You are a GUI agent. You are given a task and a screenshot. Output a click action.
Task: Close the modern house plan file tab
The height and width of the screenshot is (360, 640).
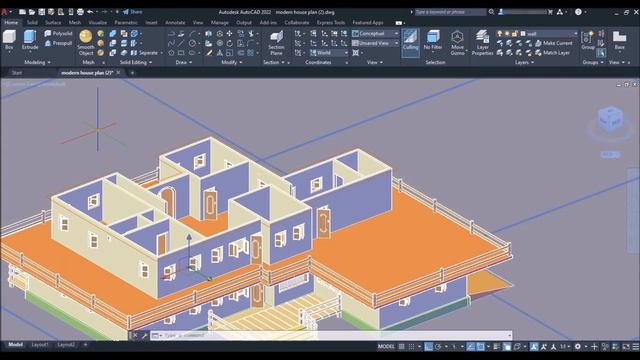pyautogui.click(x=118, y=73)
